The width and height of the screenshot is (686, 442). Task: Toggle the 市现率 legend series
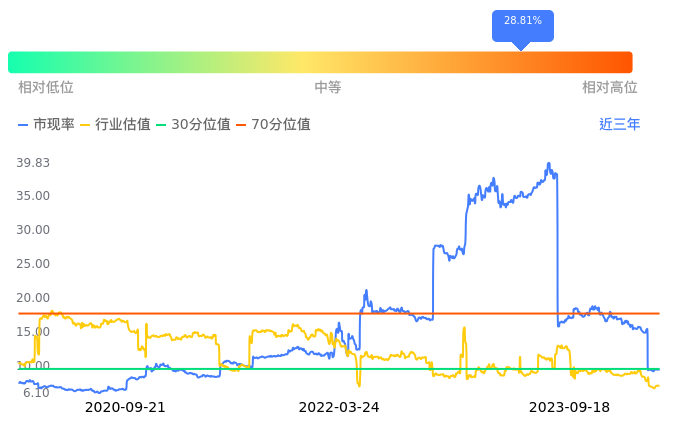tap(46, 125)
